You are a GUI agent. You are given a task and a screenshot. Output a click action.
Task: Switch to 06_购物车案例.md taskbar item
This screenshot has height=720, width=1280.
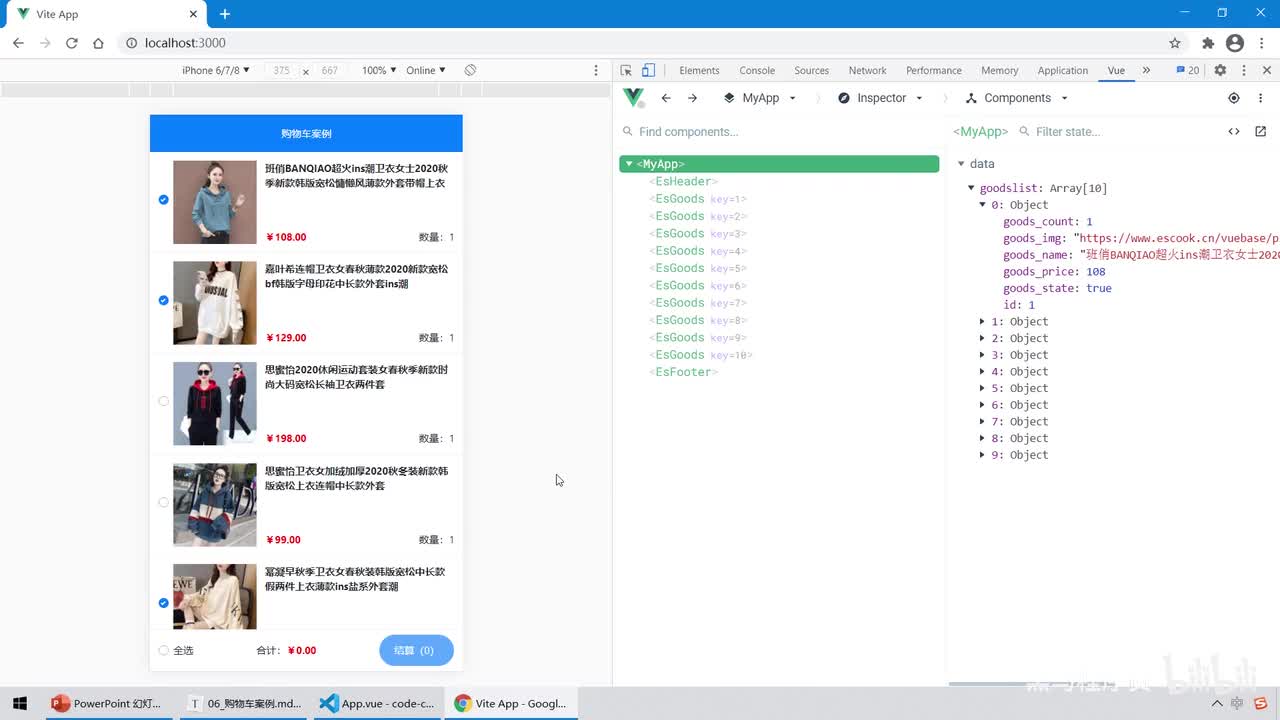pyautogui.click(x=244, y=703)
